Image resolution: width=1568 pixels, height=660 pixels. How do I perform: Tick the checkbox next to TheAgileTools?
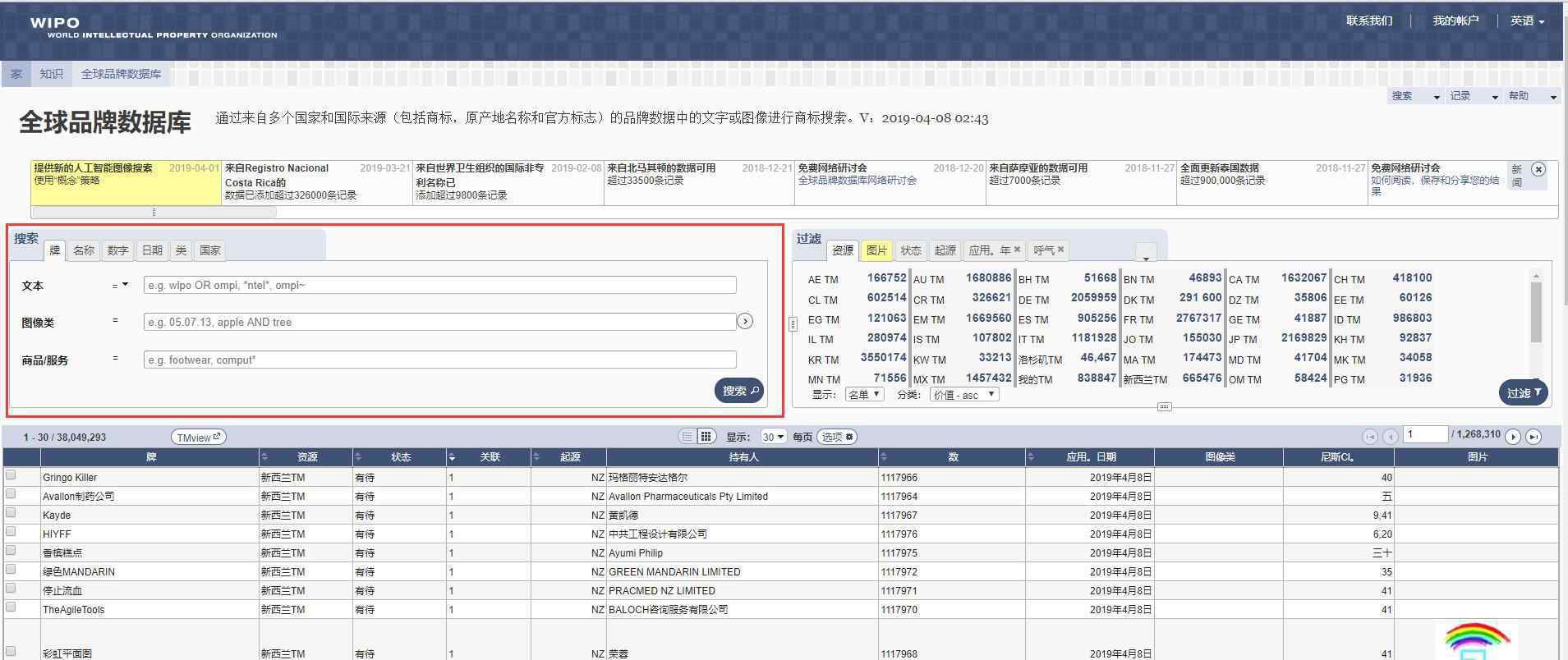11,607
